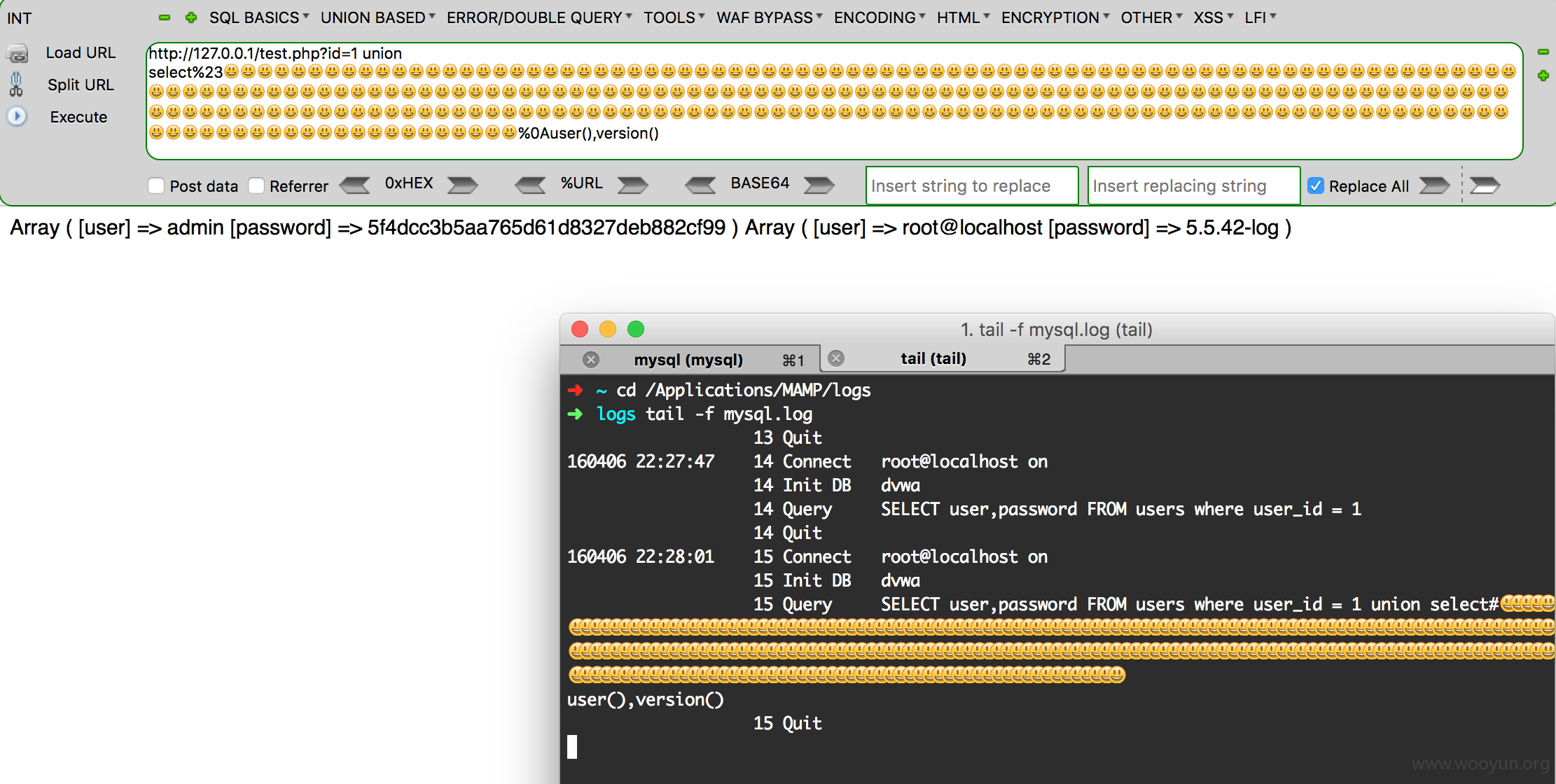Click the right arrow after %URL

point(632,185)
